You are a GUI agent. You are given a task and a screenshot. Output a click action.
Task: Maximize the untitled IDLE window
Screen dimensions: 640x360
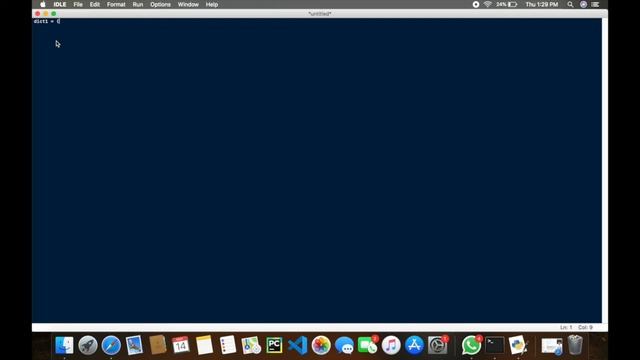(x=53, y=13)
